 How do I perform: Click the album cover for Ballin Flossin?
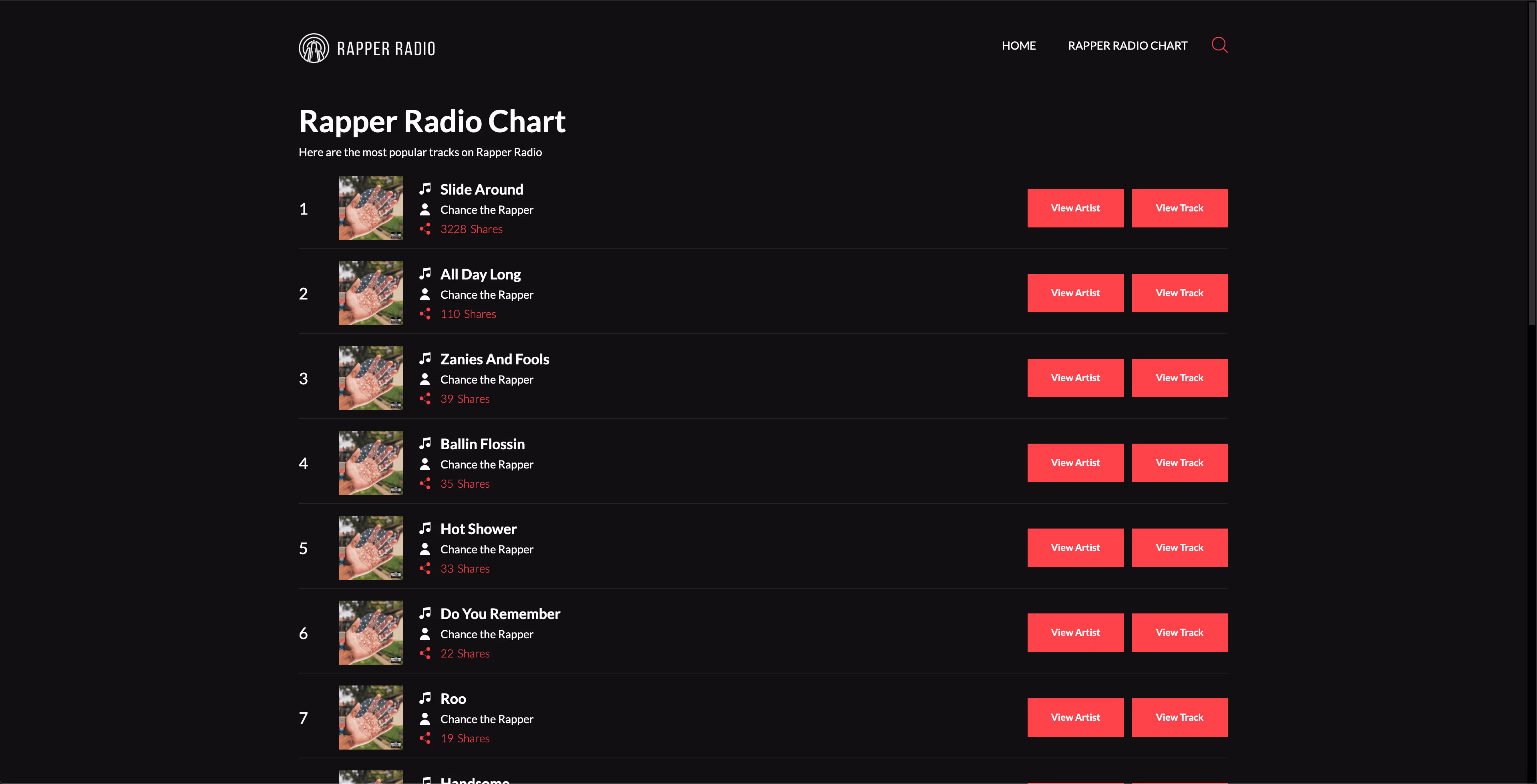[x=370, y=462]
